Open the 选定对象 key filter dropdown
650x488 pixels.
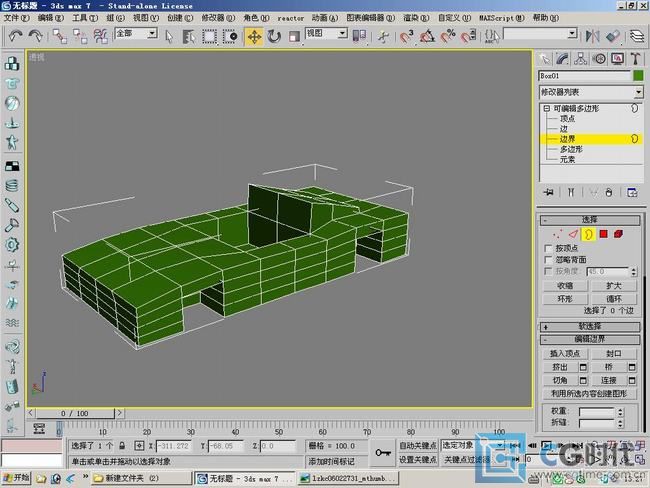pos(473,446)
